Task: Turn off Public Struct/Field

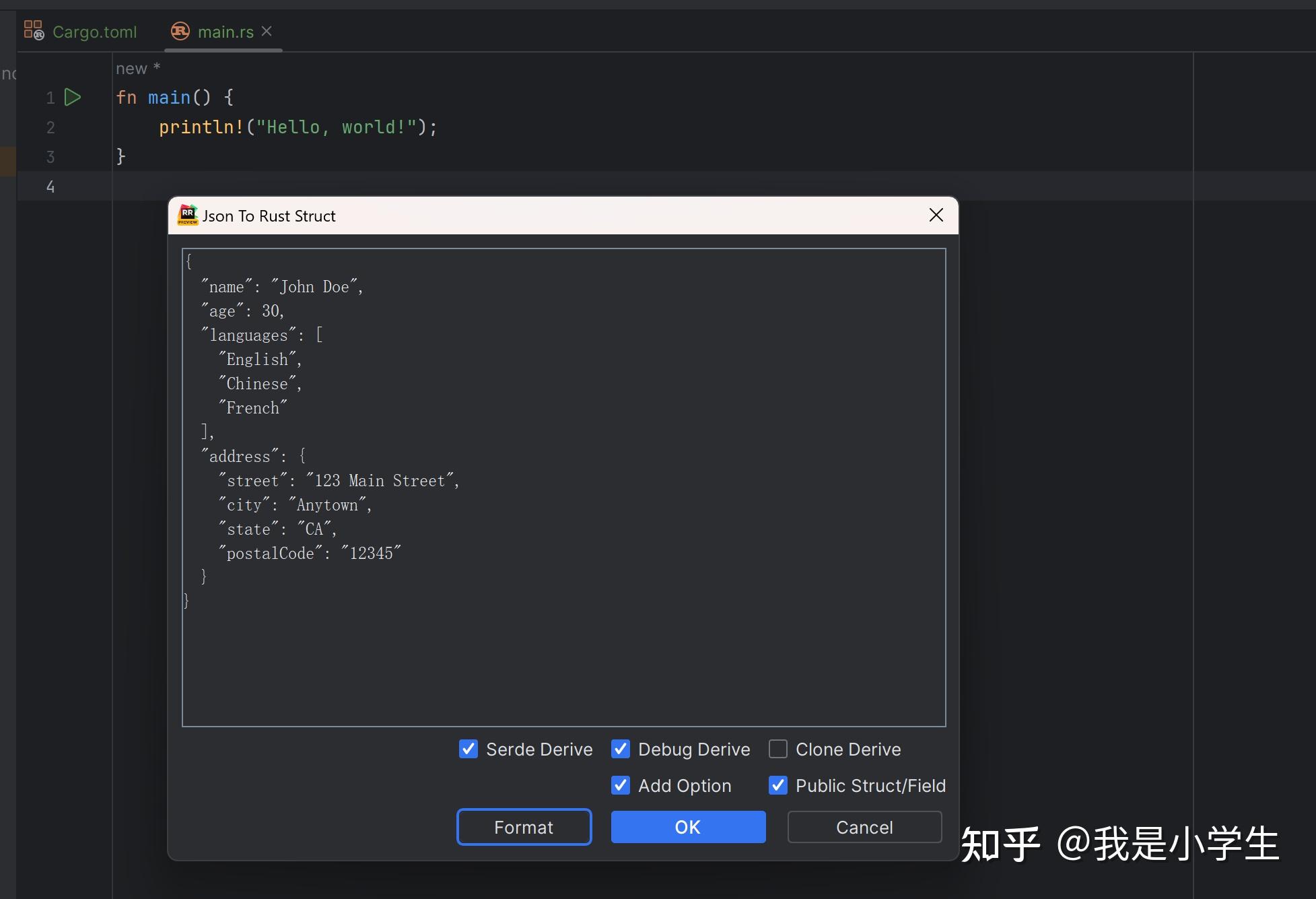Action: click(x=778, y=785)
